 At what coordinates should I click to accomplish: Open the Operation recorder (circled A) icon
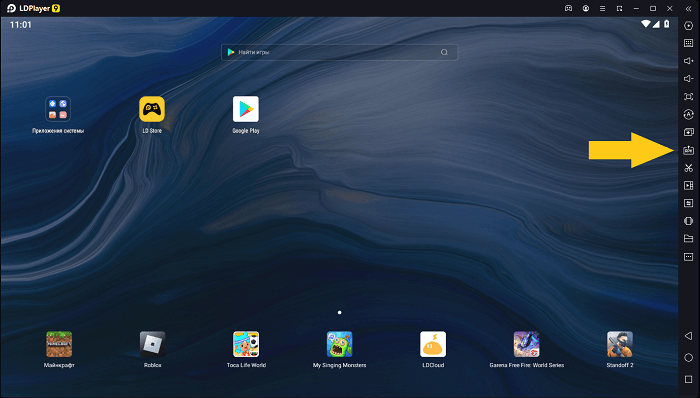688,115
